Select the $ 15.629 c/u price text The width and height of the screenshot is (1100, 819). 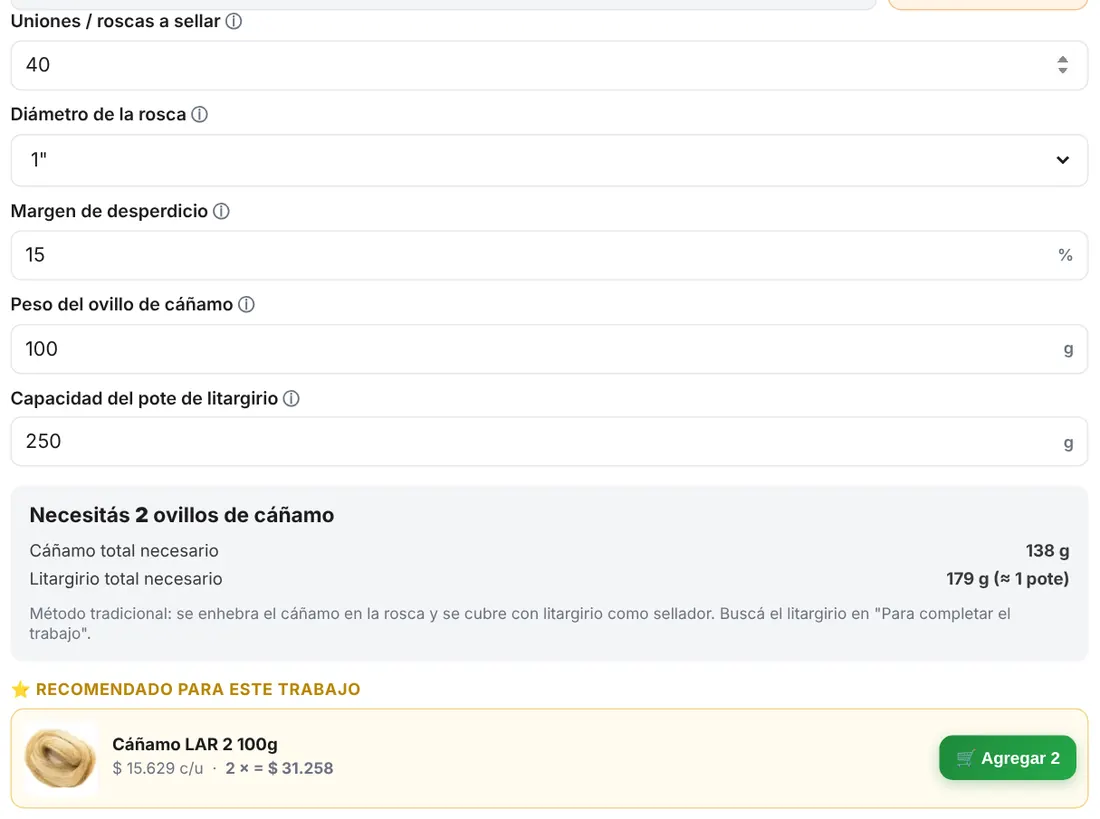coord(158,768)
